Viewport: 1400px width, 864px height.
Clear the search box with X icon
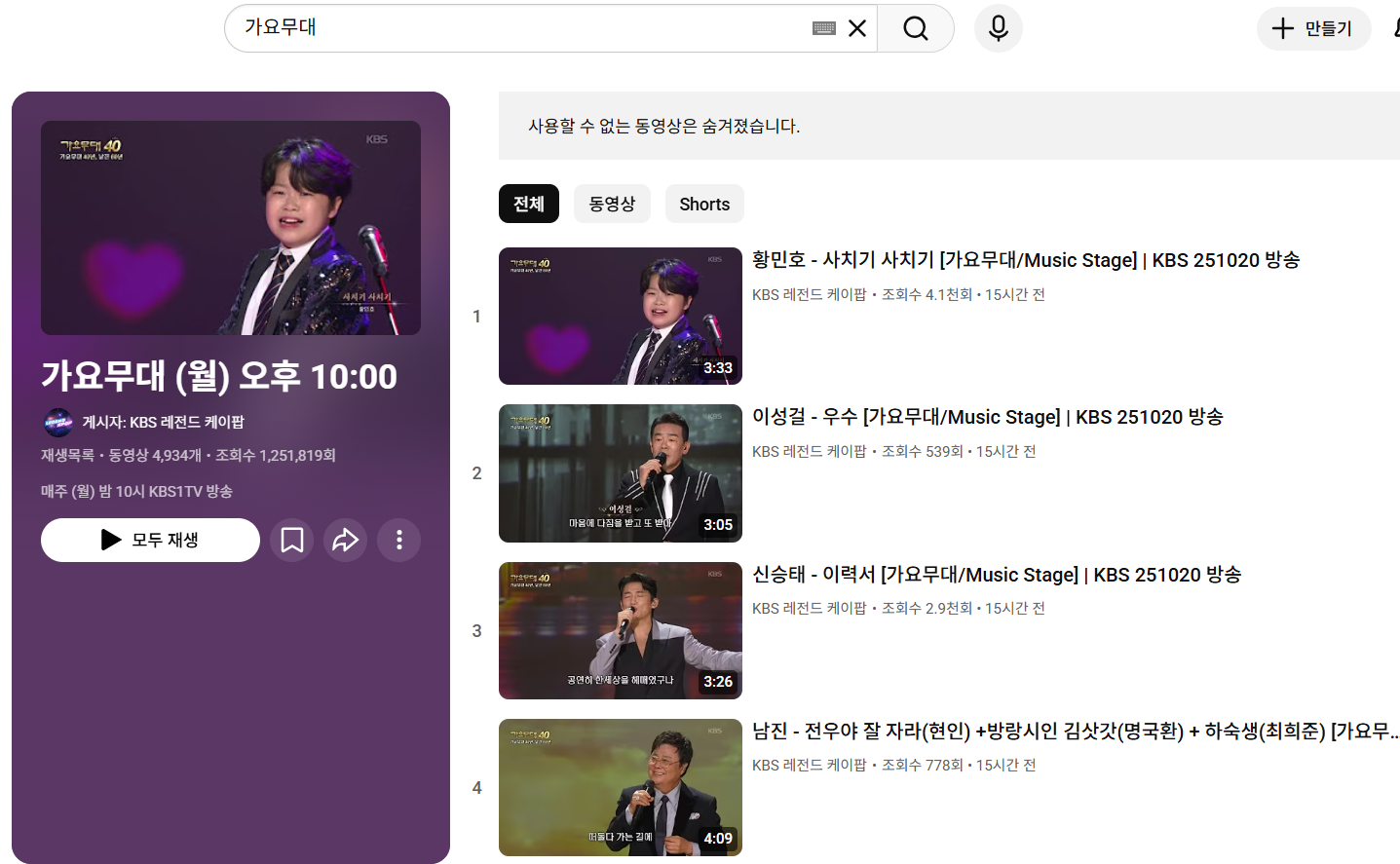[x=857, y=28]
